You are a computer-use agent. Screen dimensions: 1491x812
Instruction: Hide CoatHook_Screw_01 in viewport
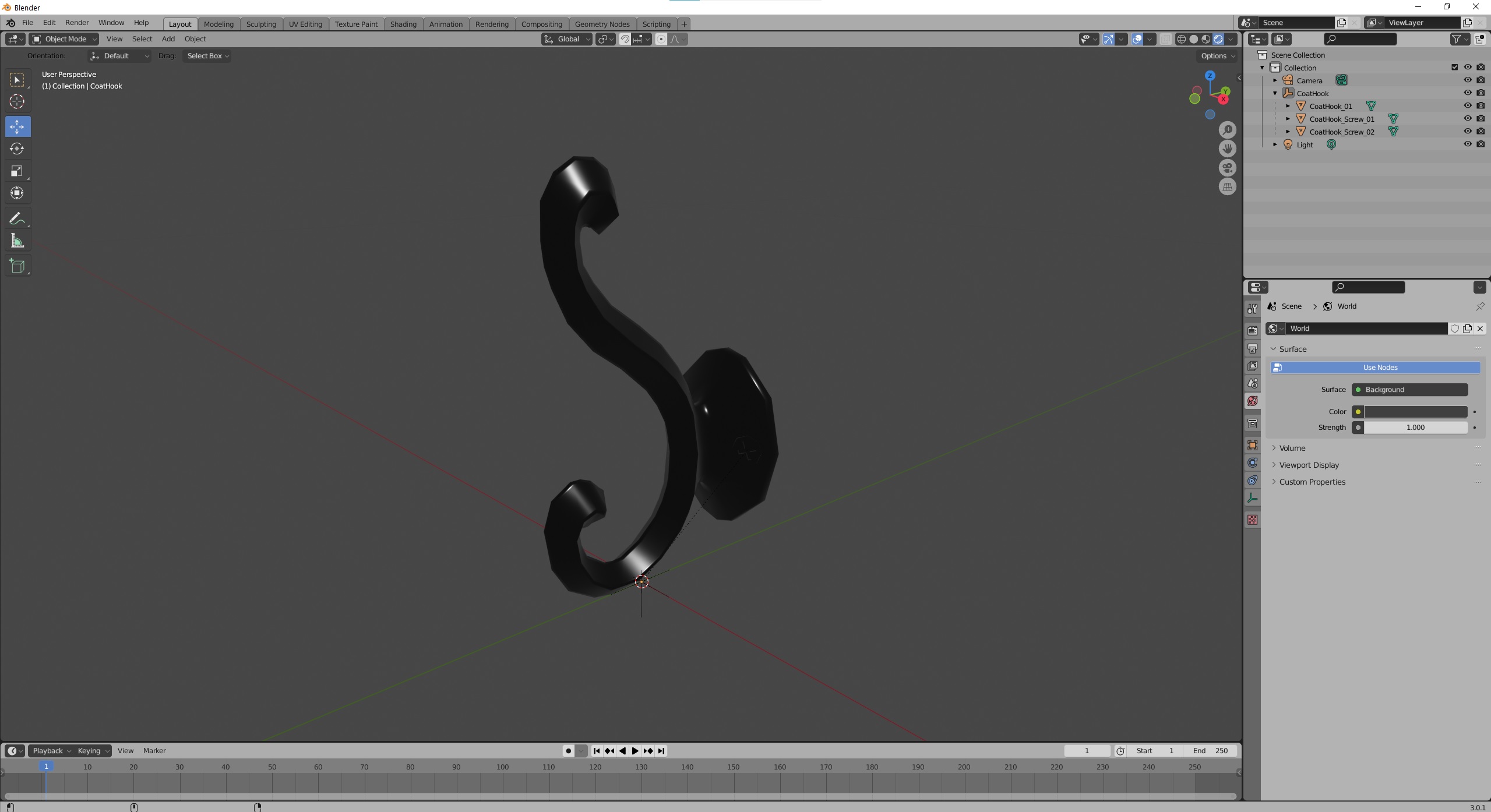[1467, 118]
